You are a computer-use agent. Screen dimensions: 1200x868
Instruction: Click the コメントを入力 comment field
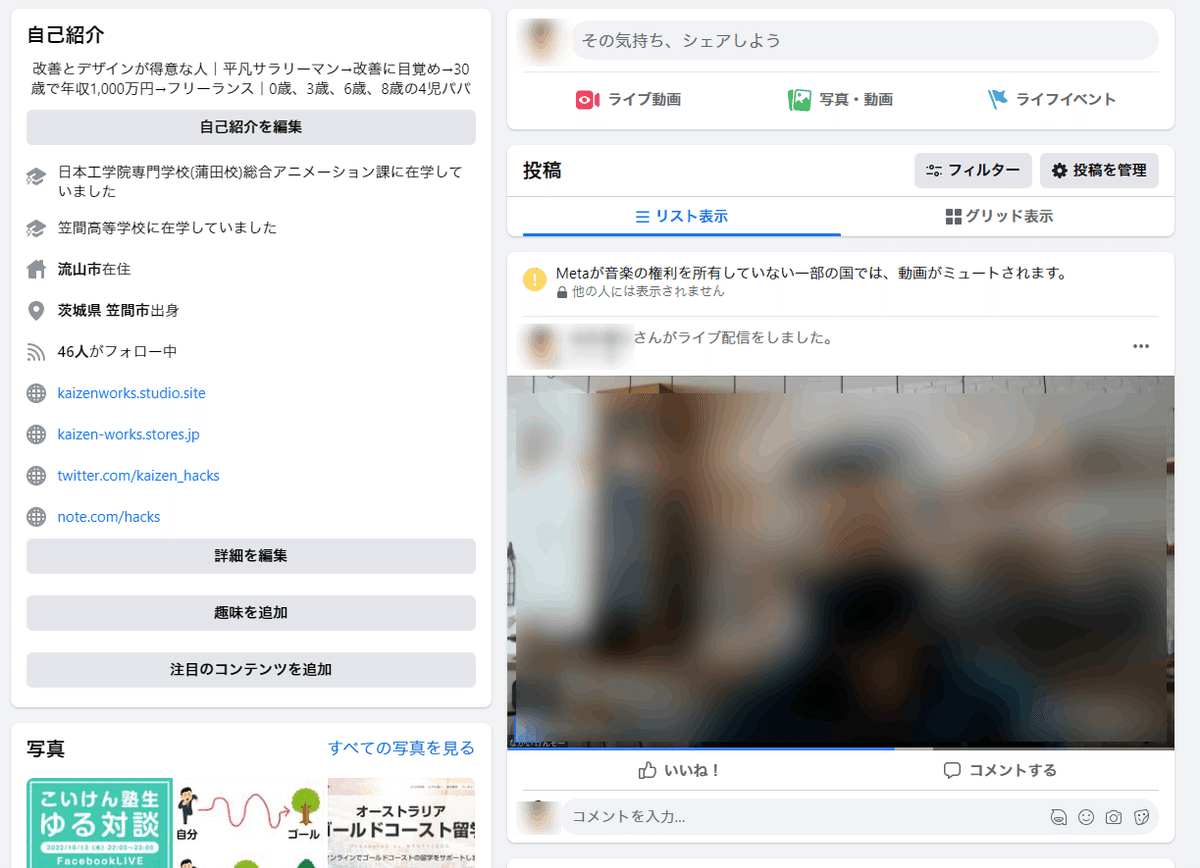pyautogui.click(x=805, y=817)
